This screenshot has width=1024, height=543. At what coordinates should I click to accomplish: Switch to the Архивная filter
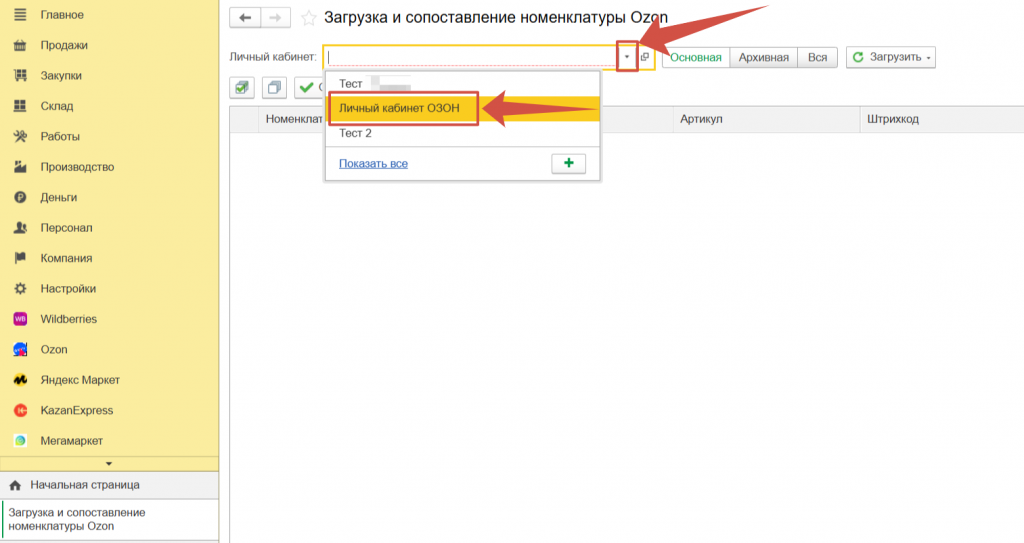coord(764,57)
